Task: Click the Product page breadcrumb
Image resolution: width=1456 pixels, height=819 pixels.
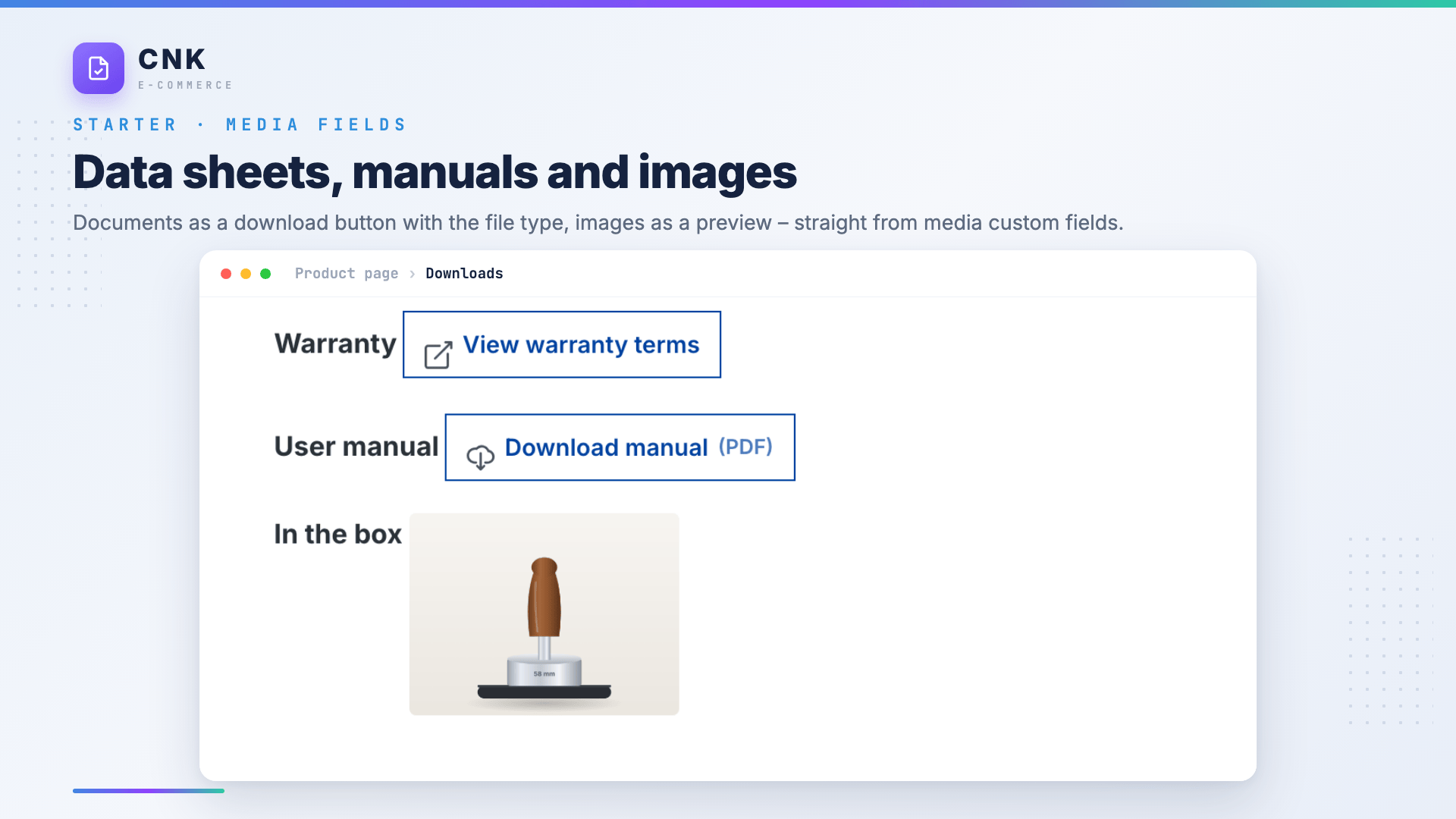Action: (x=347, y=273)
